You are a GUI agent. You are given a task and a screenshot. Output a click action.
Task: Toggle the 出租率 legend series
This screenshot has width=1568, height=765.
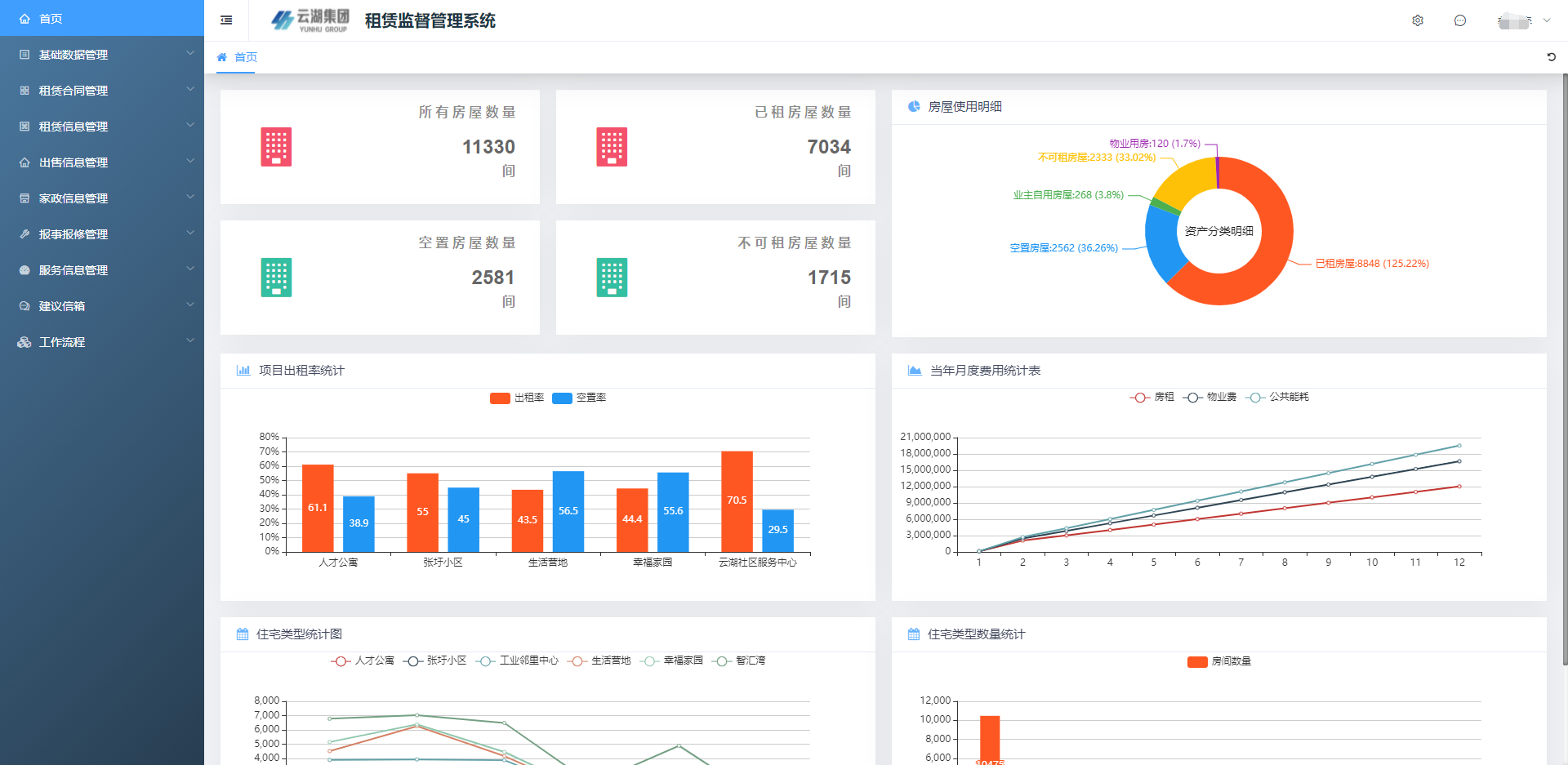[x=517, y=398]
